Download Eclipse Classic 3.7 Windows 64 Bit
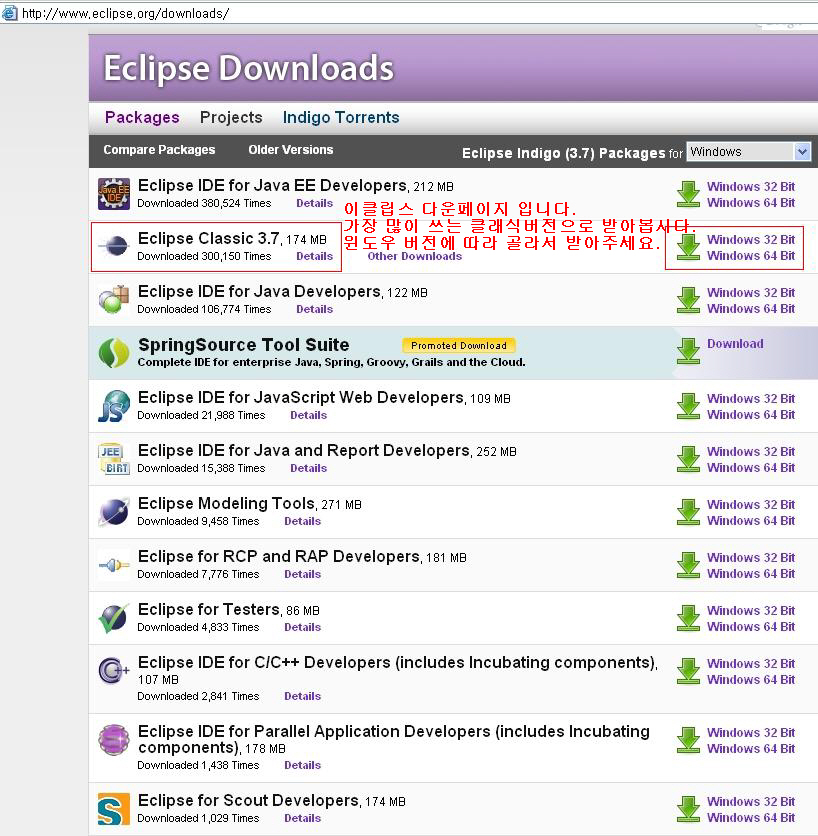 click(x=751, y=255)
